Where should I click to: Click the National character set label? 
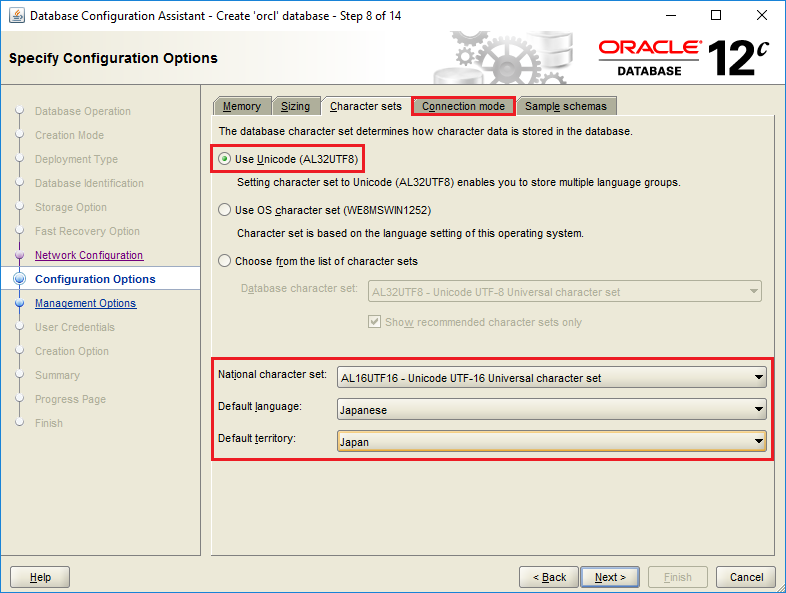272,374
